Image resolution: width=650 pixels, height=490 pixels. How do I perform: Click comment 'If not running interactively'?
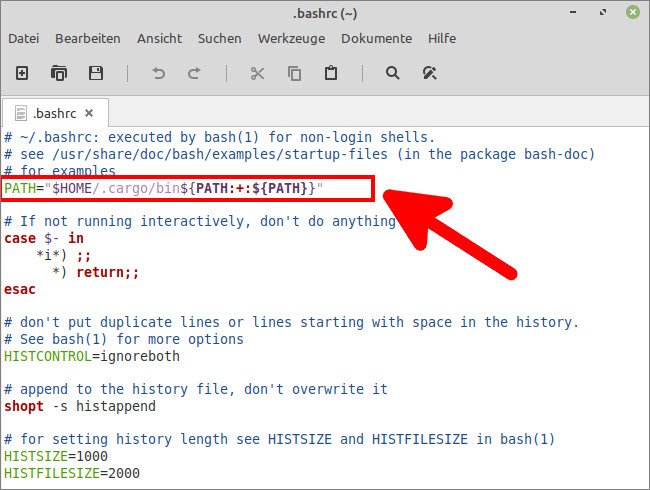point(200,221)
